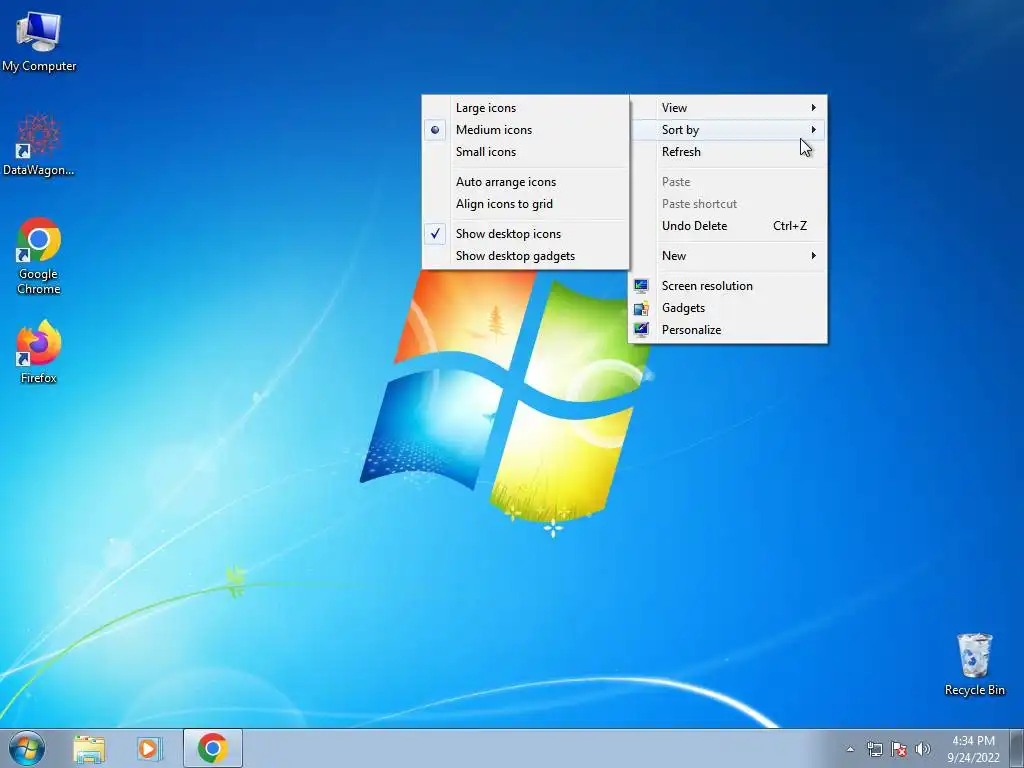Launch Windows Media Player from the taskbar
This screenshot has height=768, width=1024.
click(x=149, y=748)
